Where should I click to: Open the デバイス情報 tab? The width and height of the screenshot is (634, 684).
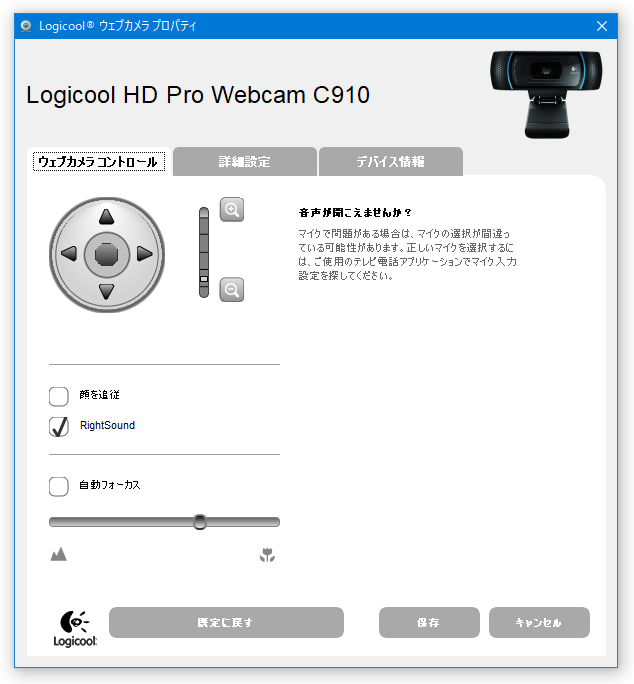(x=391, y=162)
